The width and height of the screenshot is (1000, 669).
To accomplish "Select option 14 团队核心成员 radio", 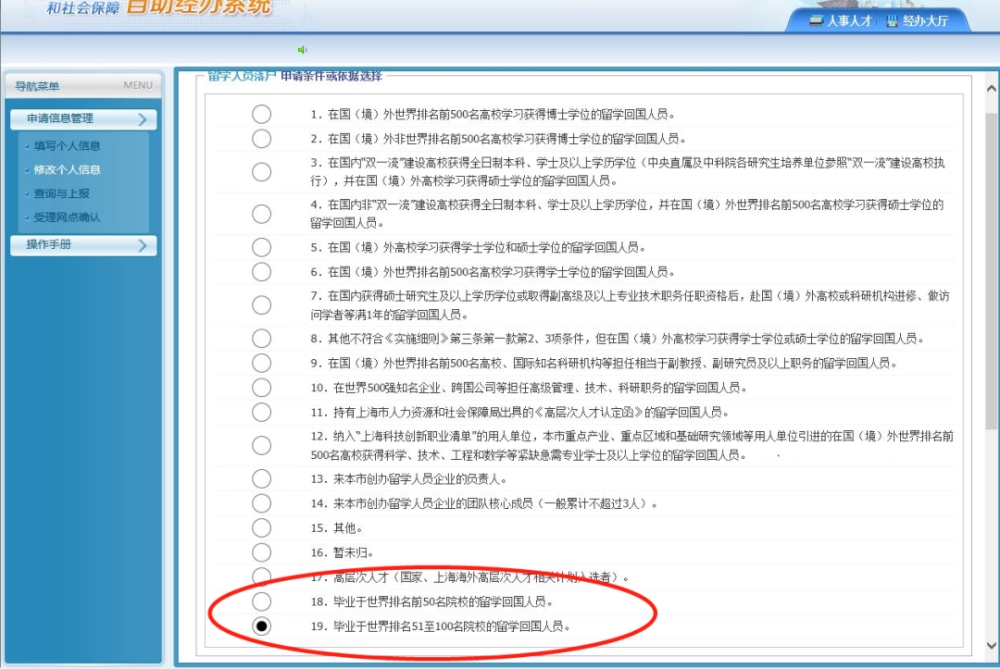I will (261, 503).
